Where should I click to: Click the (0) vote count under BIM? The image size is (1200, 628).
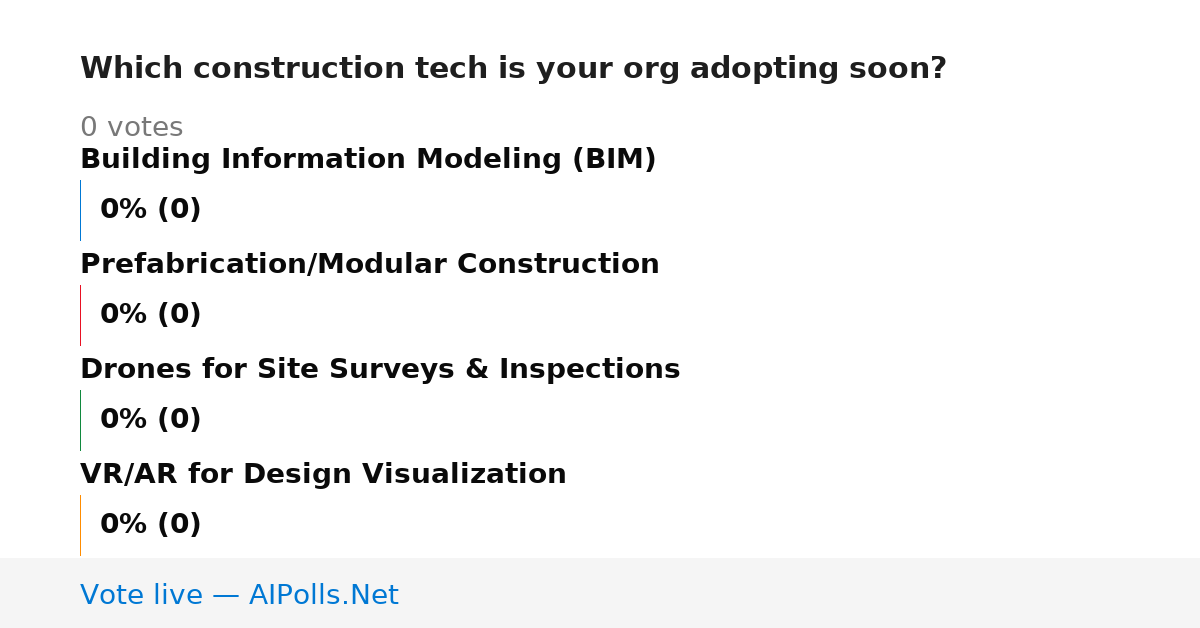point(179,210)
